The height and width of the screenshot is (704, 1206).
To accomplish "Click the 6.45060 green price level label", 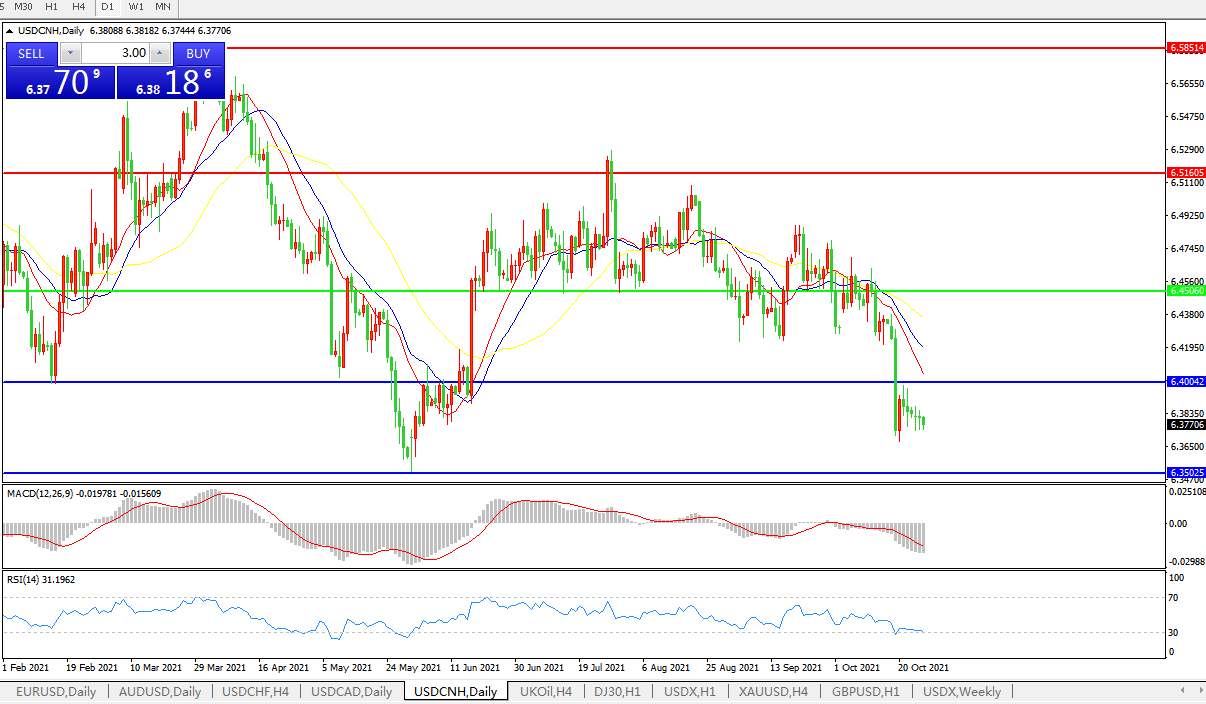I will pos(1186,291).
